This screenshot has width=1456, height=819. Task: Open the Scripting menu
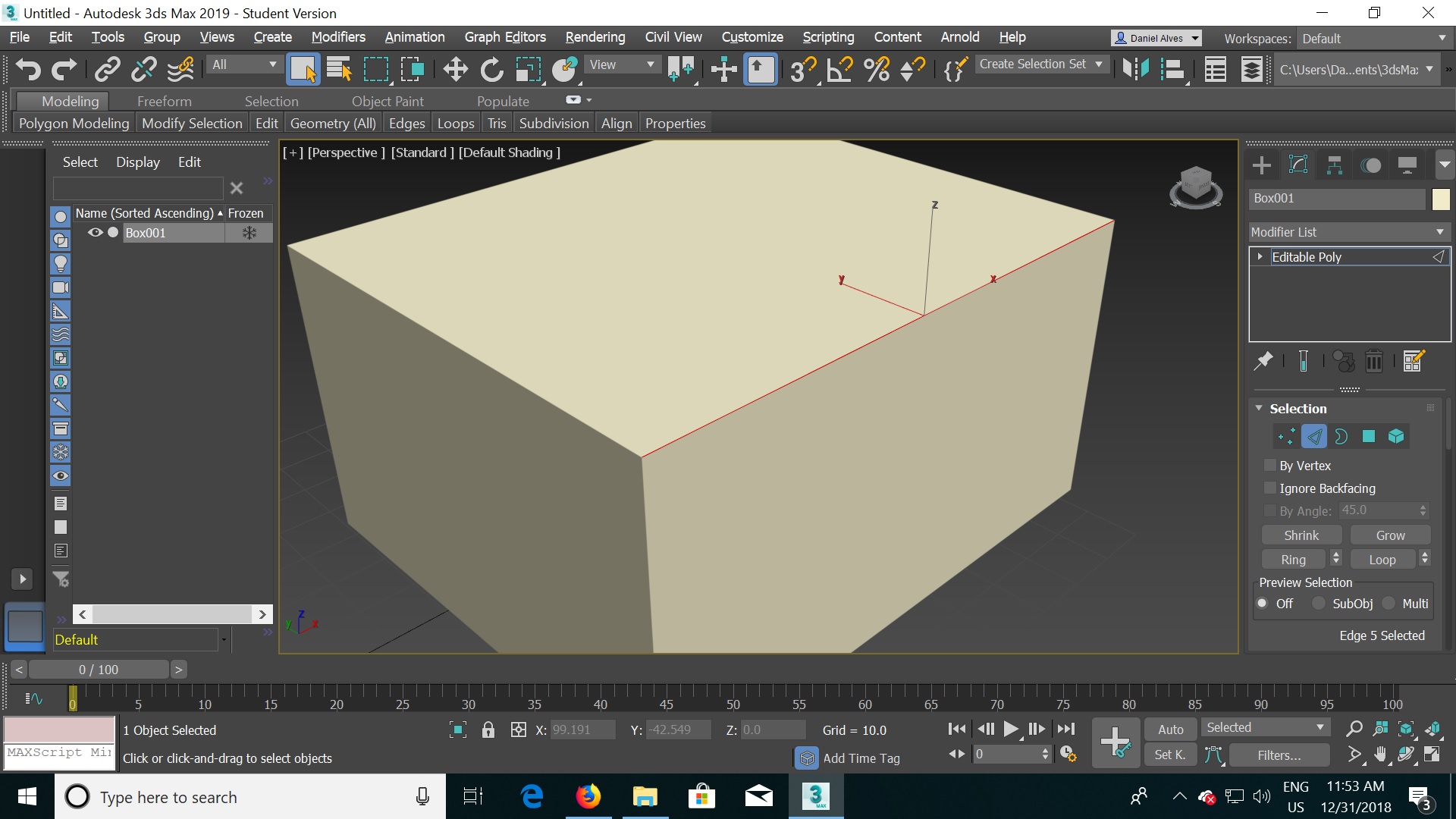click(828, 37)
